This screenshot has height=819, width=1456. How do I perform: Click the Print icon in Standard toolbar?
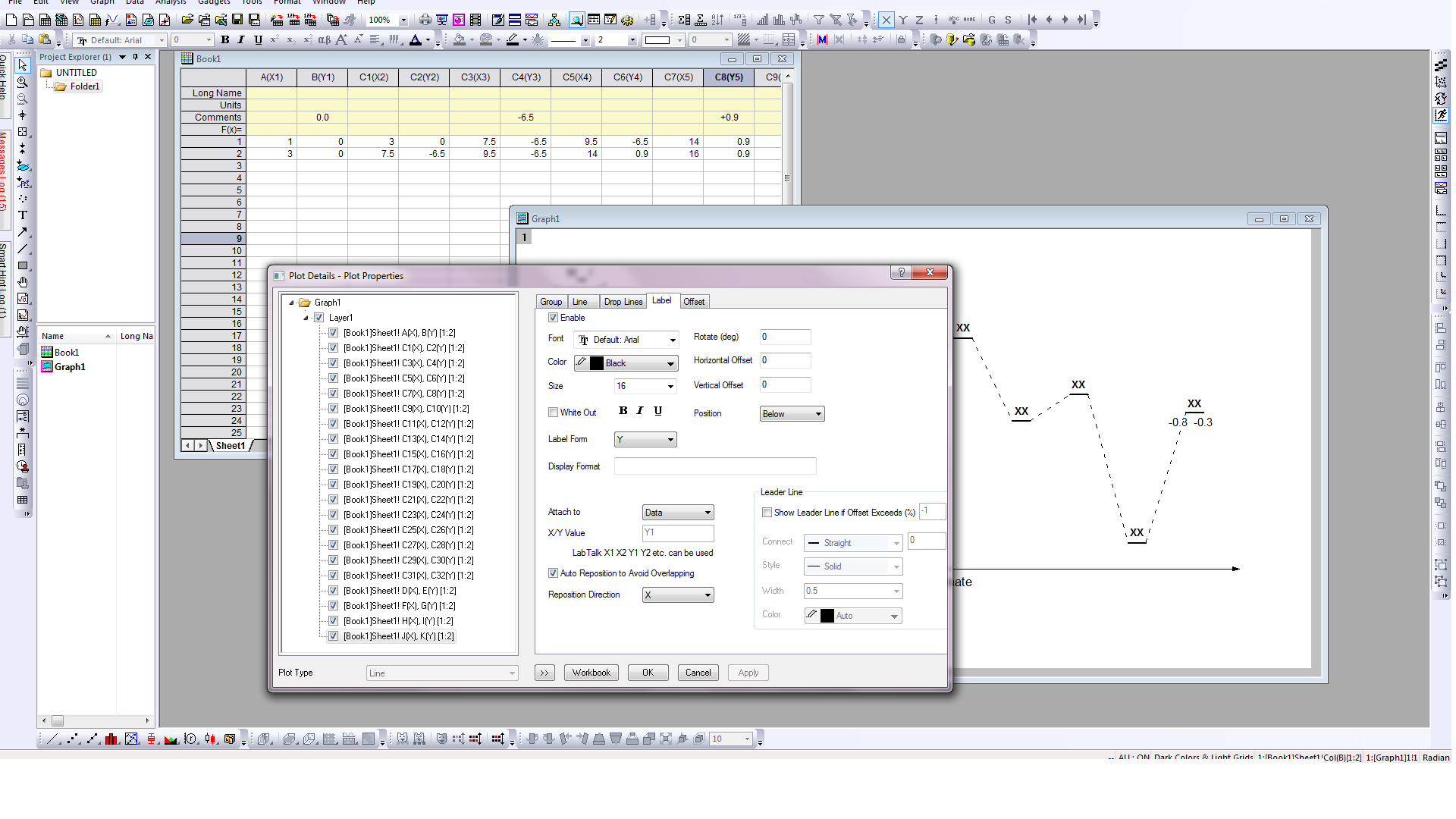point(425,20)
